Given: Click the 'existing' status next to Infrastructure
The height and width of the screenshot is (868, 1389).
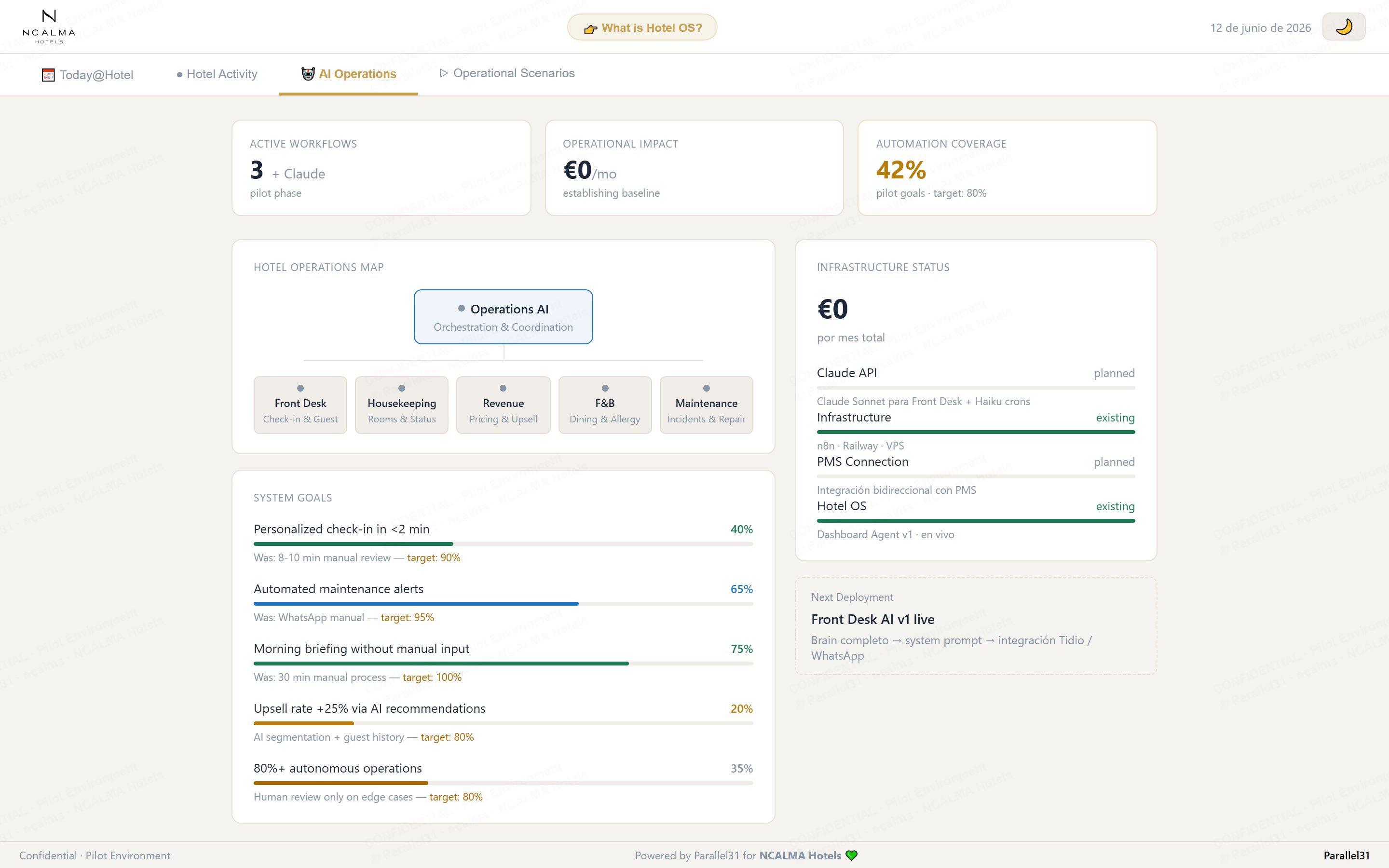Looking at the screenshot, I should point(1115,417).
